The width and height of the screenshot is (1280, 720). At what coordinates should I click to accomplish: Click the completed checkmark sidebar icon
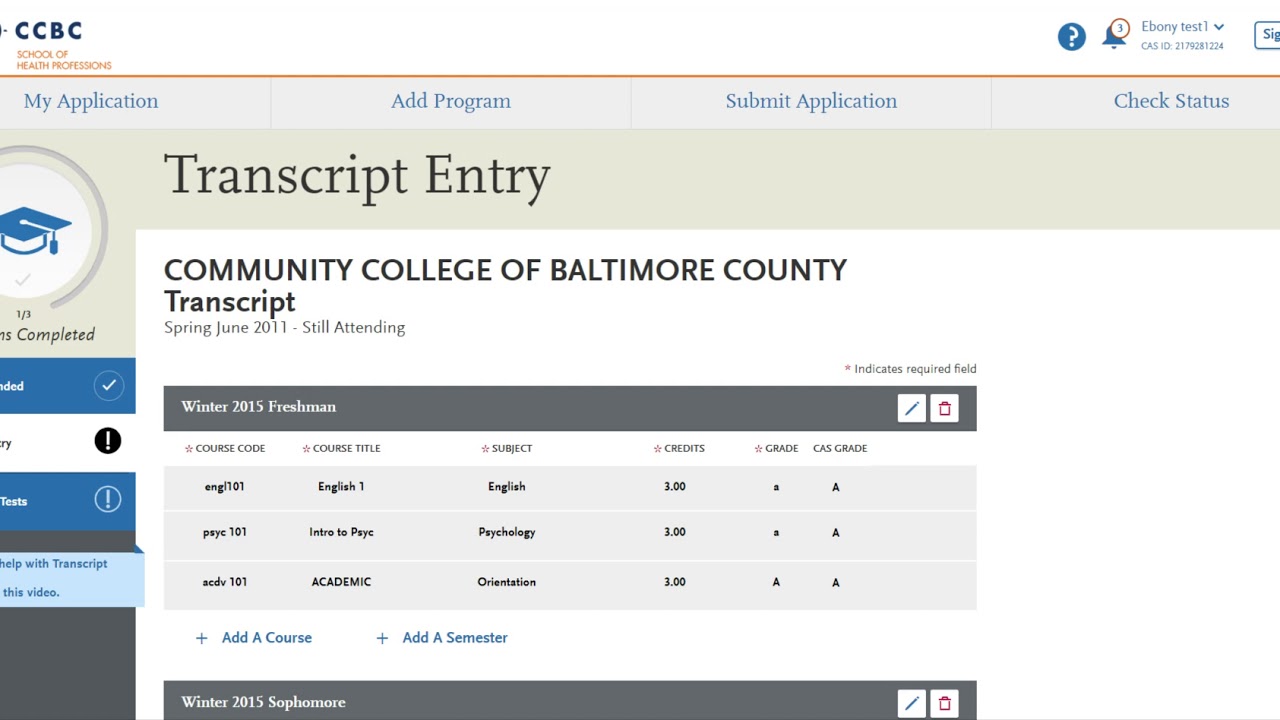point(108,385)
